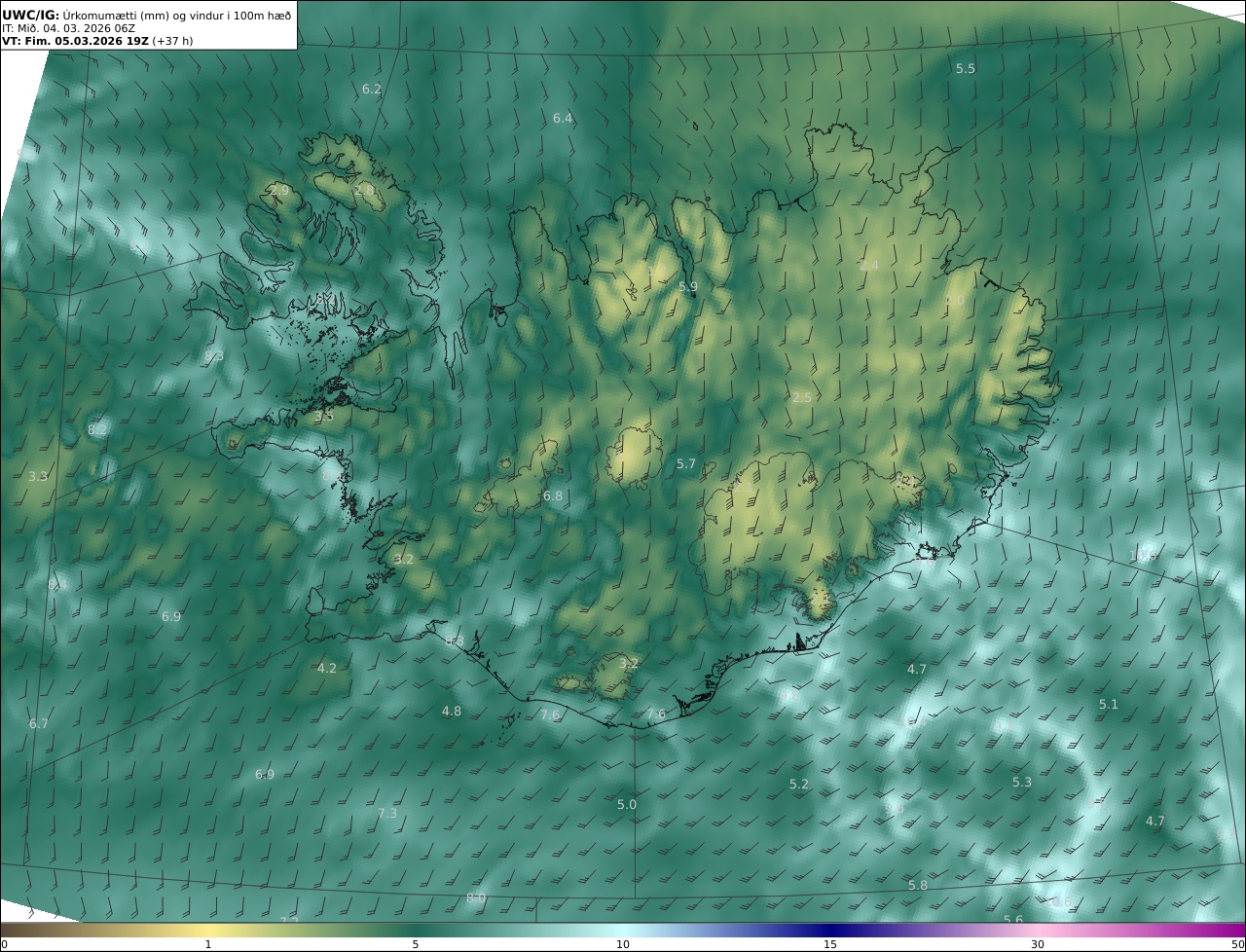This screenshot has height=952, width=1246.
Task: Select the 4.8 value label
Action: 452,711
